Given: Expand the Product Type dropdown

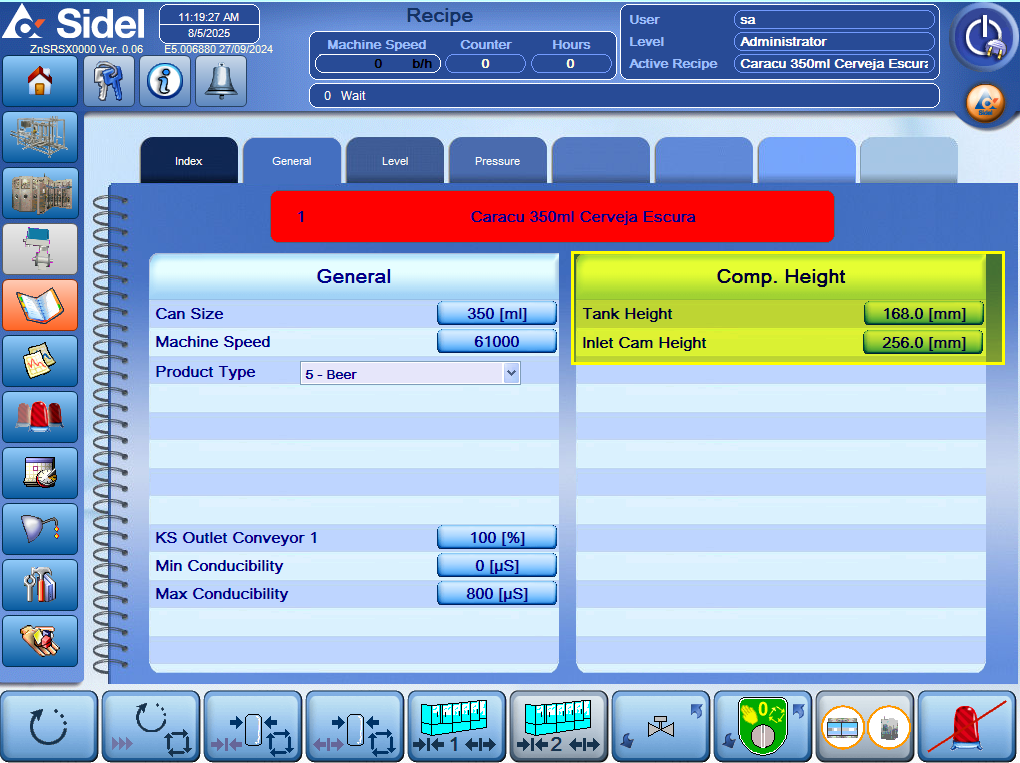Looking at the screenshot, I should (511, 373).
